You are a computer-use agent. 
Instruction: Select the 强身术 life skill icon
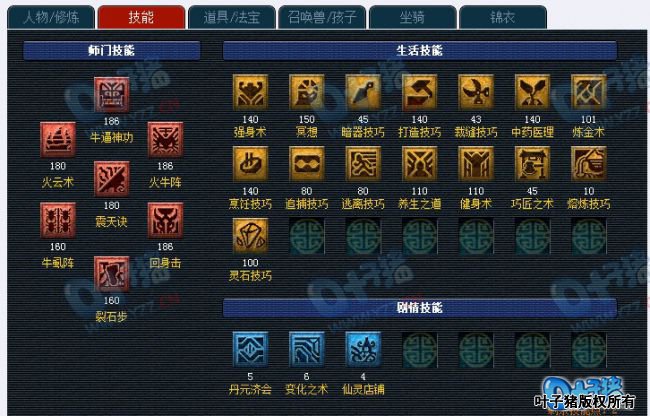tap(250, 92)
